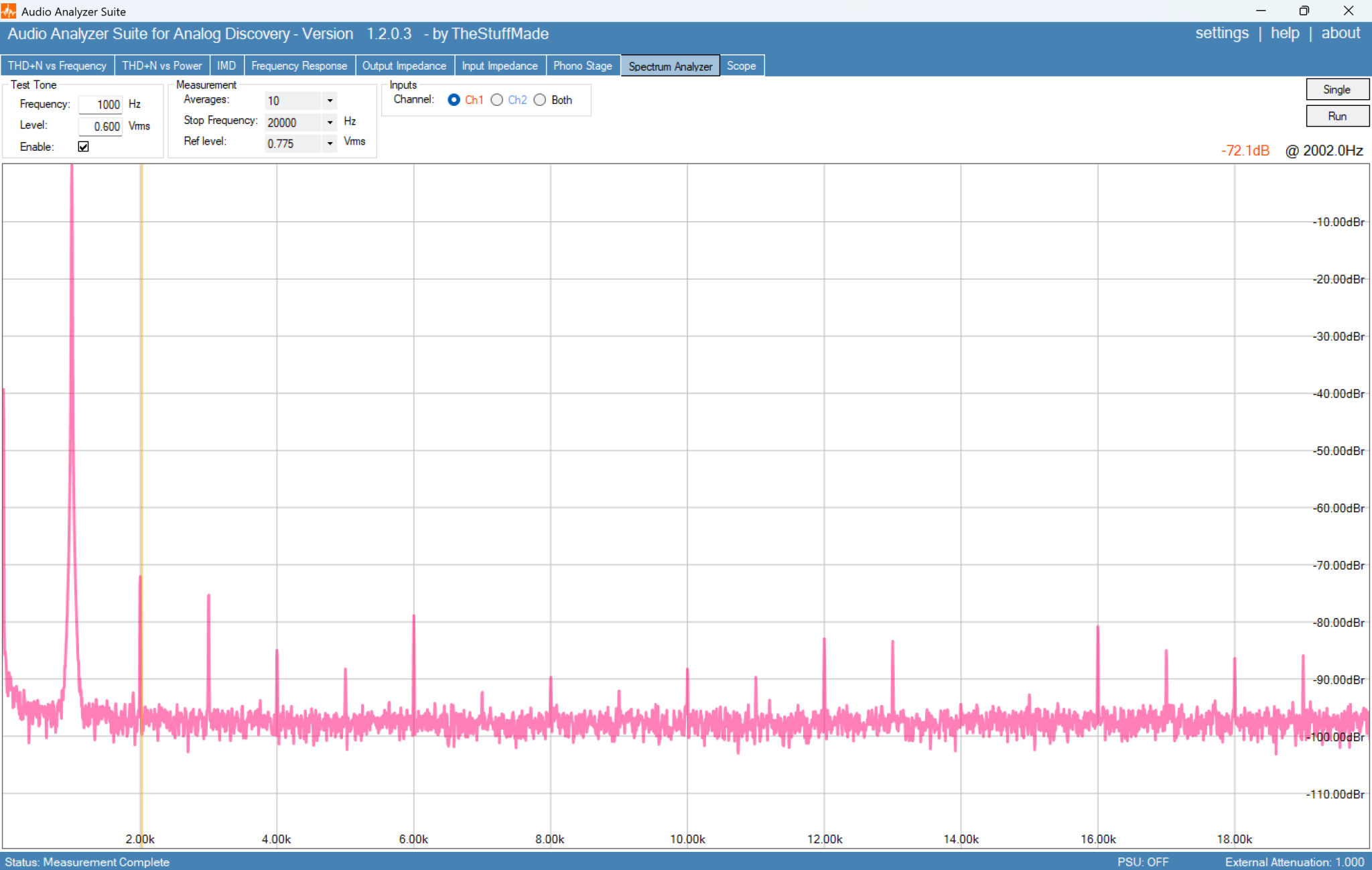Viewport: 1372px width, 870px height.
Task: Click the Audio Analyzer Suite app icon
Action: point(9,11)
